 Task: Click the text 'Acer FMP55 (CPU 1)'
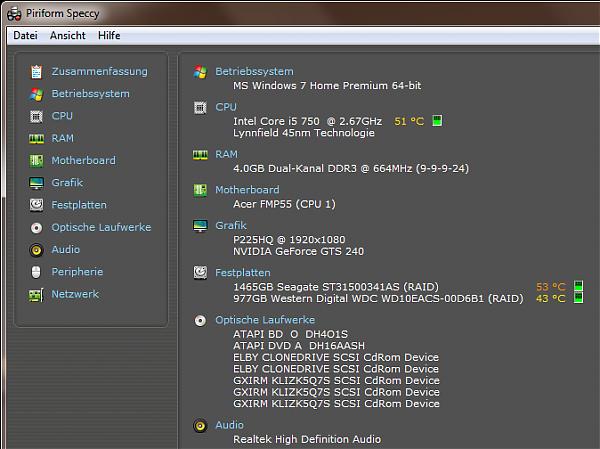click(x=284, y=204)
